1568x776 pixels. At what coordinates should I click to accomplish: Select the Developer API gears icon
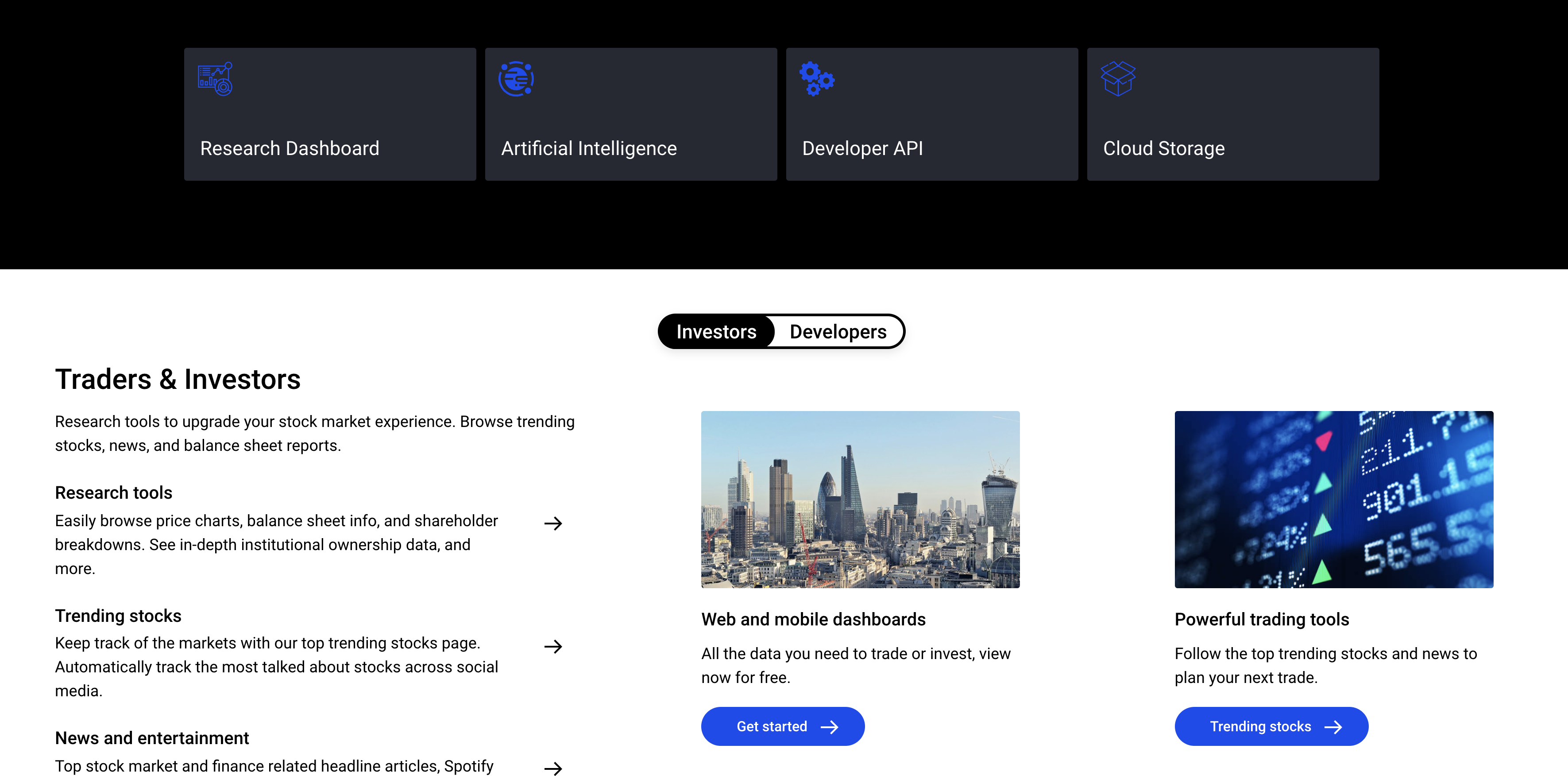pyautogui.click(x=817, y=78)
